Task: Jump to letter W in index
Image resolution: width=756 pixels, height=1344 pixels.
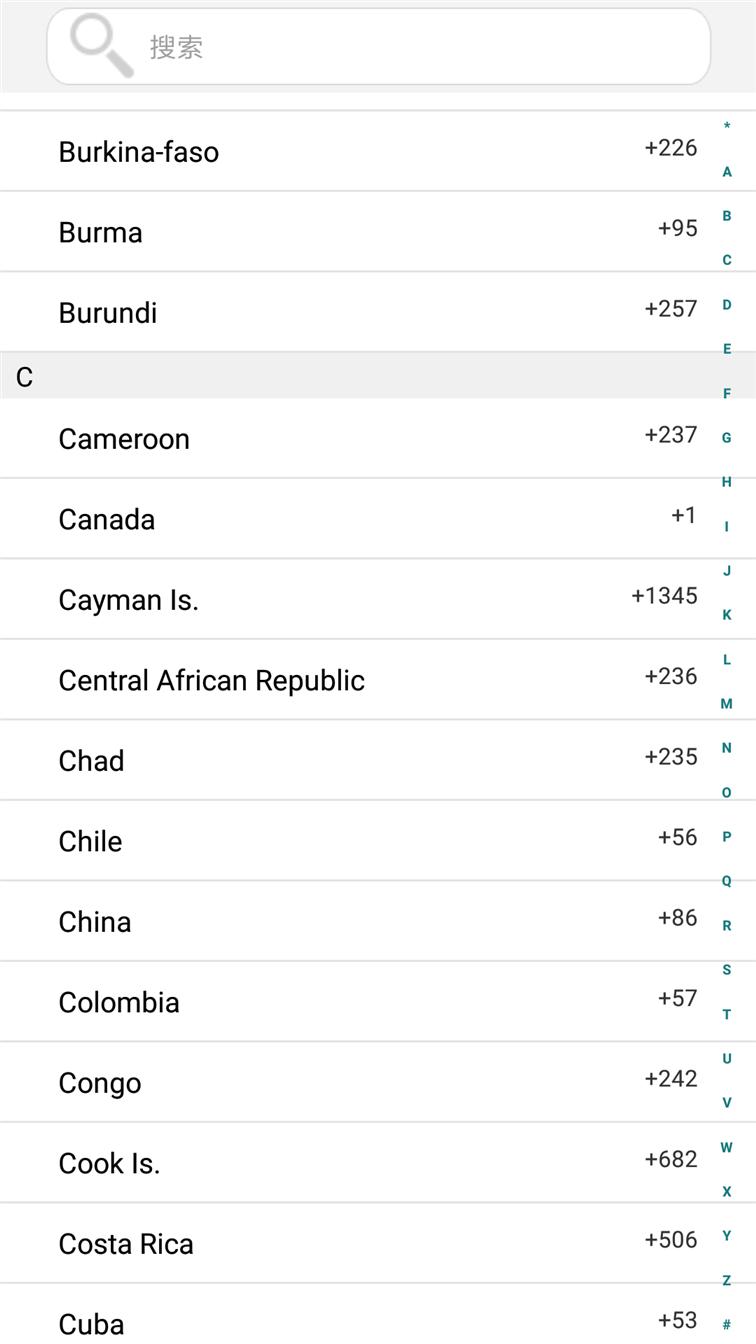Action: [727, 1147]
